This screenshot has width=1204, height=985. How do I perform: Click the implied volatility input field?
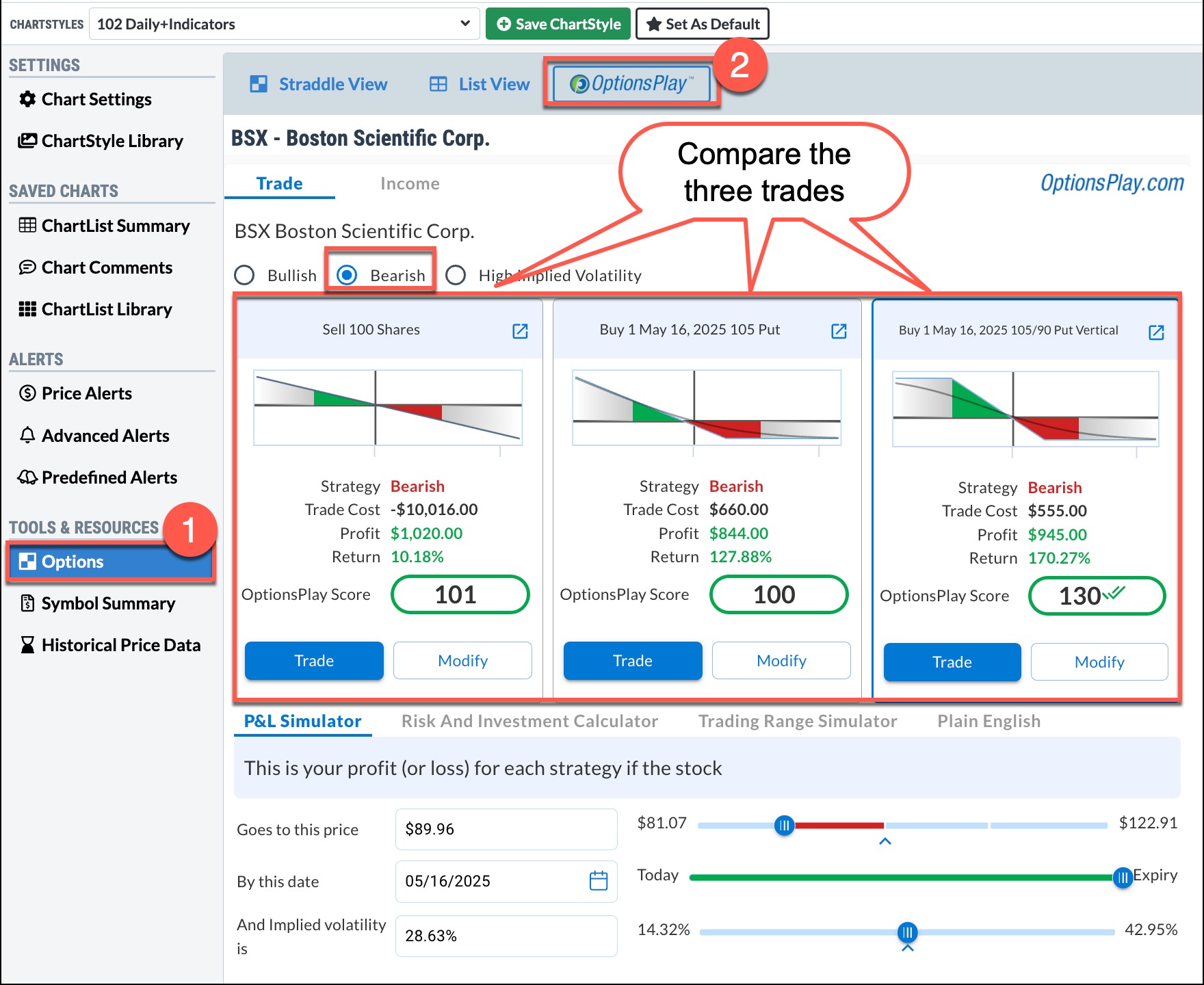506,936
